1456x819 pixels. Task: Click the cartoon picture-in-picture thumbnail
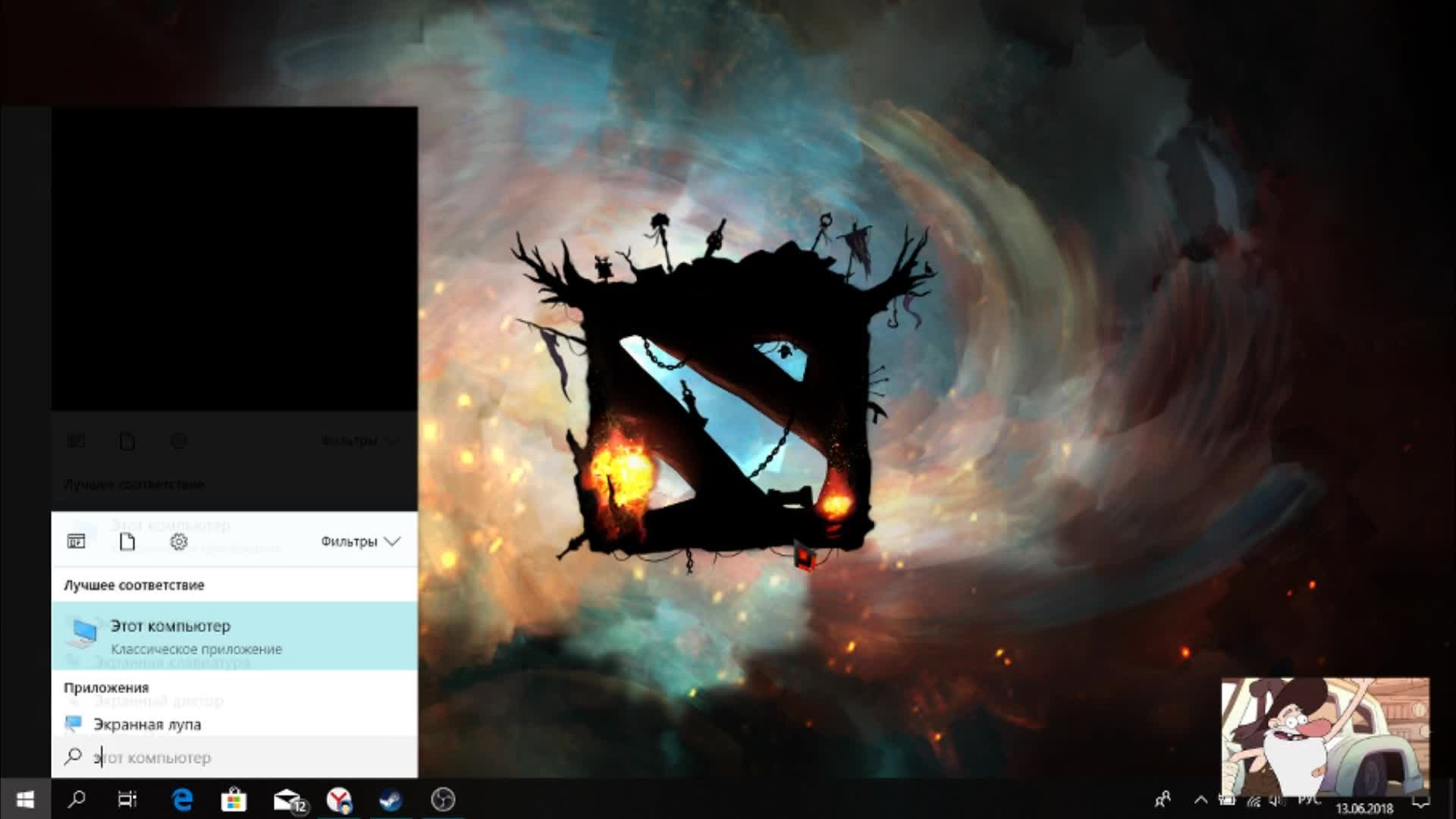[x=1325, y=737]
